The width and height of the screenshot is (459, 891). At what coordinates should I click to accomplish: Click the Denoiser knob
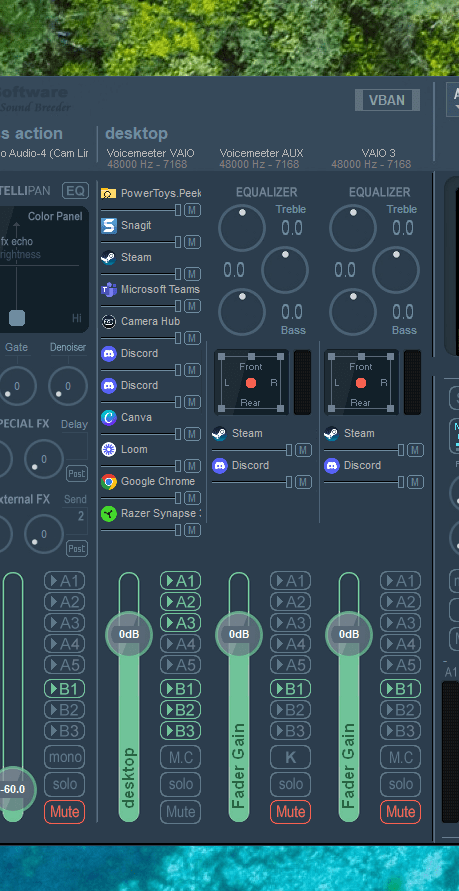point(68,386)
